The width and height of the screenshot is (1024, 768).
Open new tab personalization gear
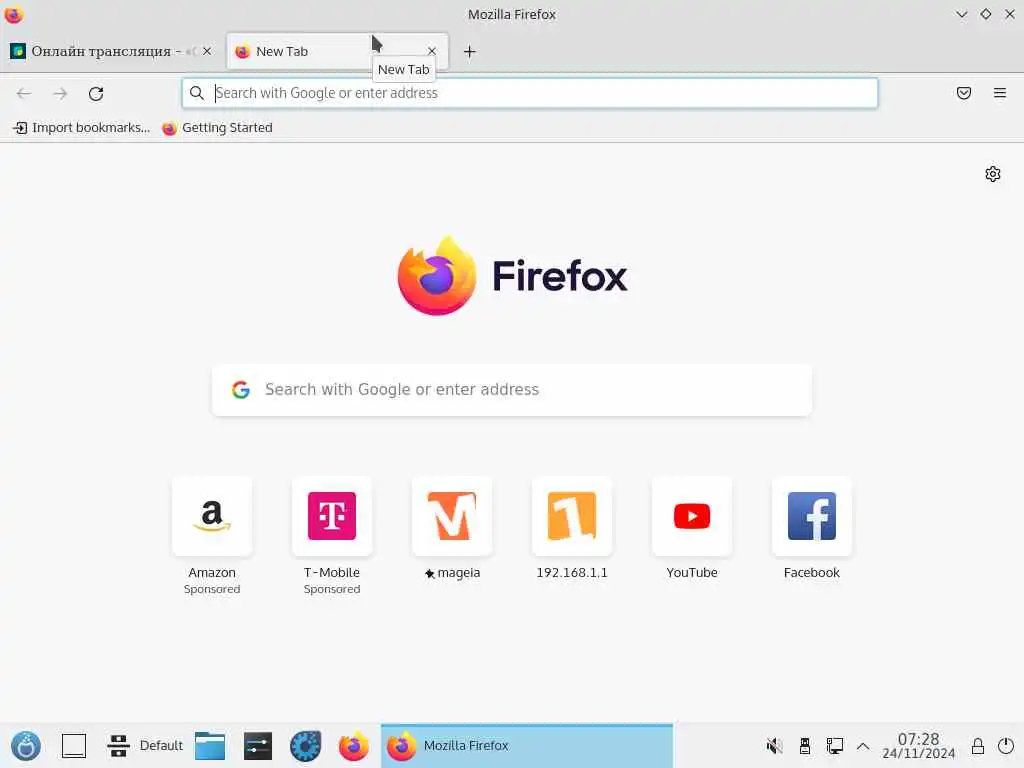(993, 174)
